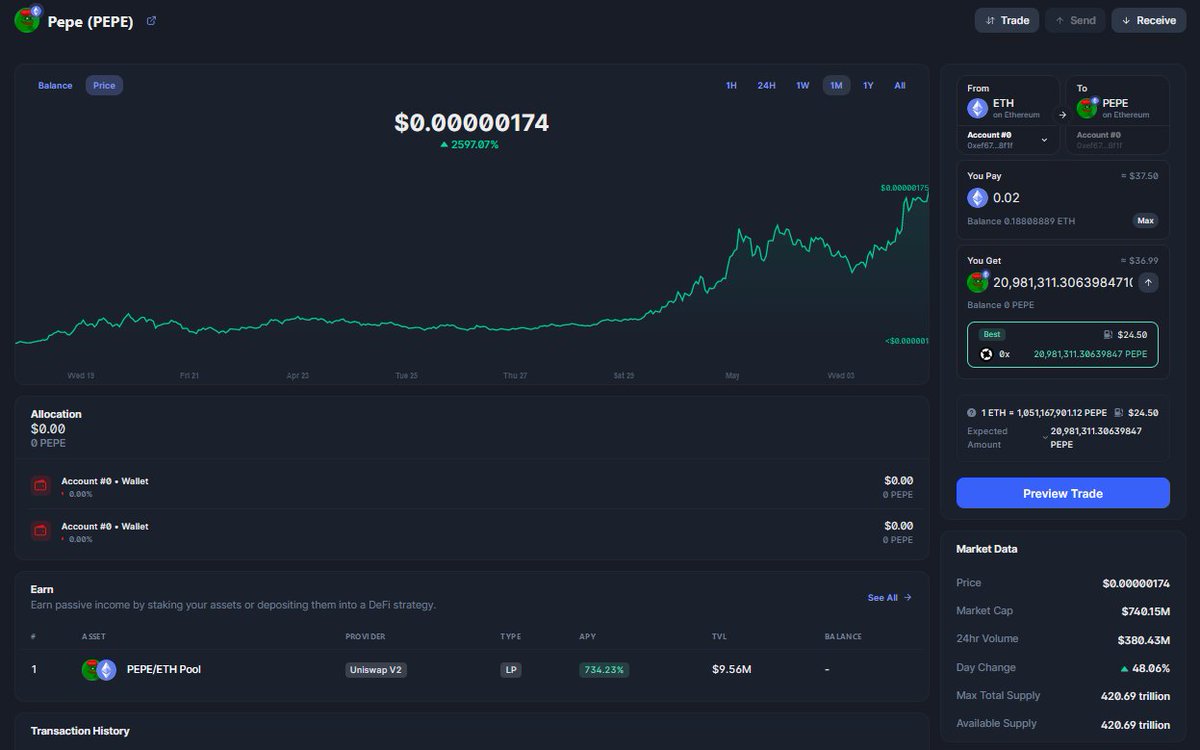Open the PEPE/ETH Pool row
The width and height of the screenshot is (1200, 750).
pos(472,669)
